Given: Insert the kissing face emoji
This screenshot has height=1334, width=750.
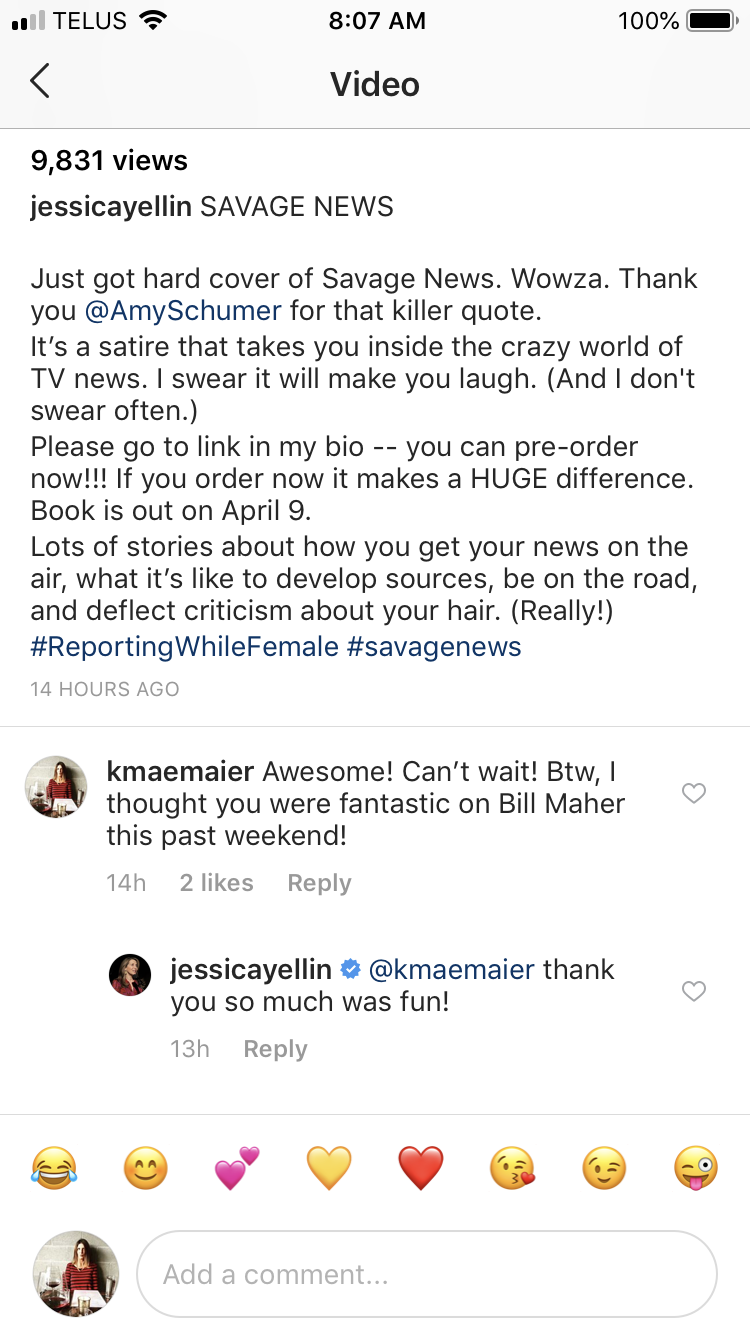Looking at the screenshot, I should (512, 1168).
